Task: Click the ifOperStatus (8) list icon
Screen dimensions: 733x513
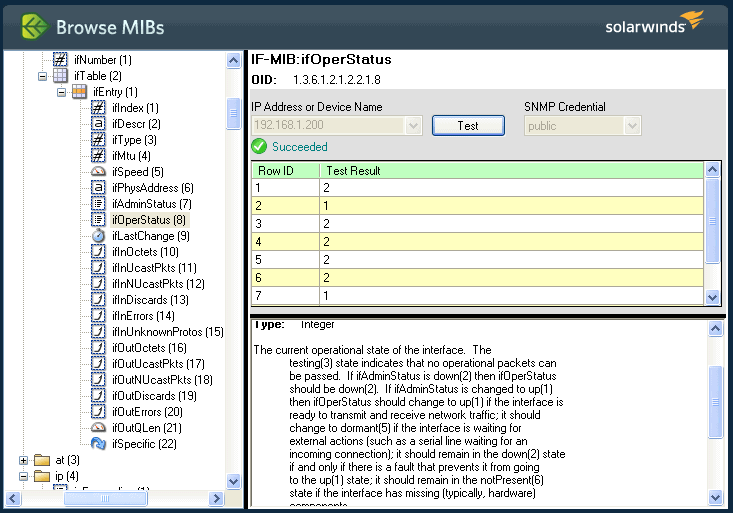Action: [98, 219]
